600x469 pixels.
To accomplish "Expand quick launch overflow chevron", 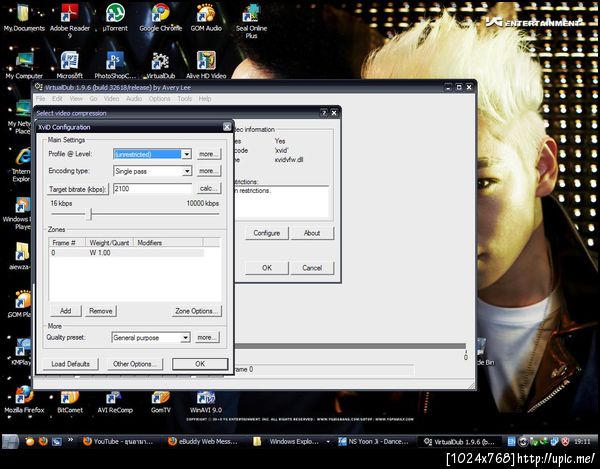I will (70, 440).
